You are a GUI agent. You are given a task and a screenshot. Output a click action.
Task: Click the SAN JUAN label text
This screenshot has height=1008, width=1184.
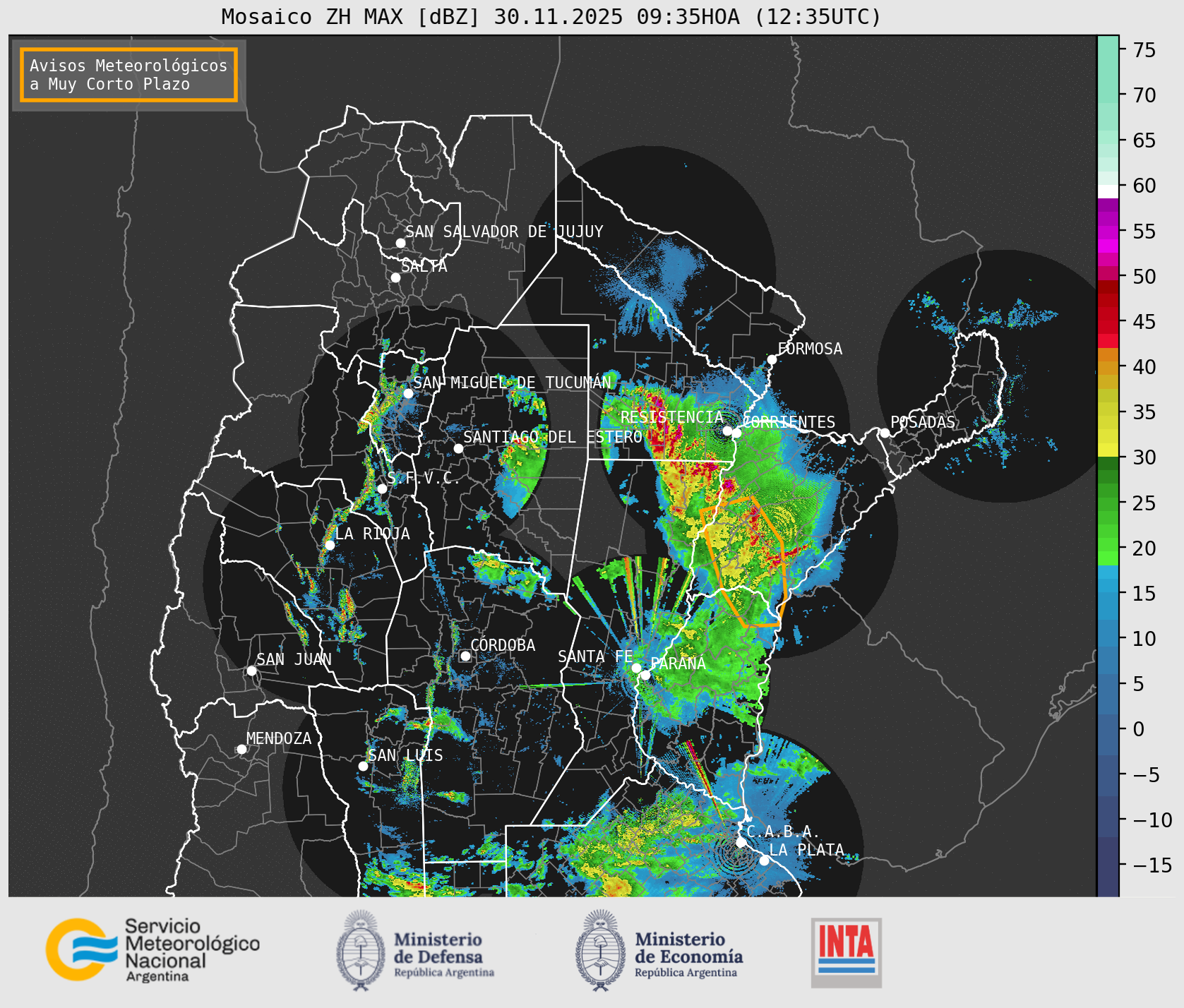tap(294, 659)
